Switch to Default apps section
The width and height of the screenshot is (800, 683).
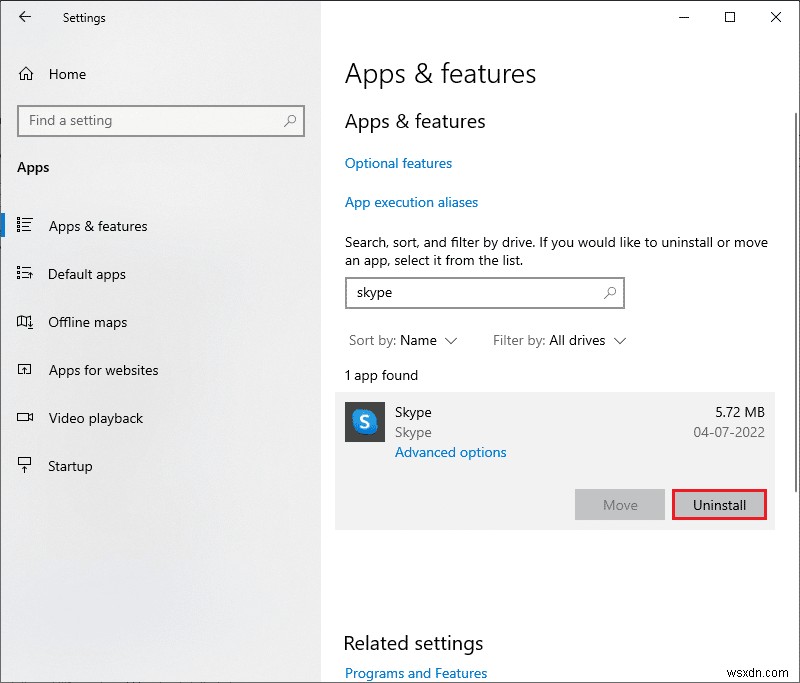click(87, 274)
